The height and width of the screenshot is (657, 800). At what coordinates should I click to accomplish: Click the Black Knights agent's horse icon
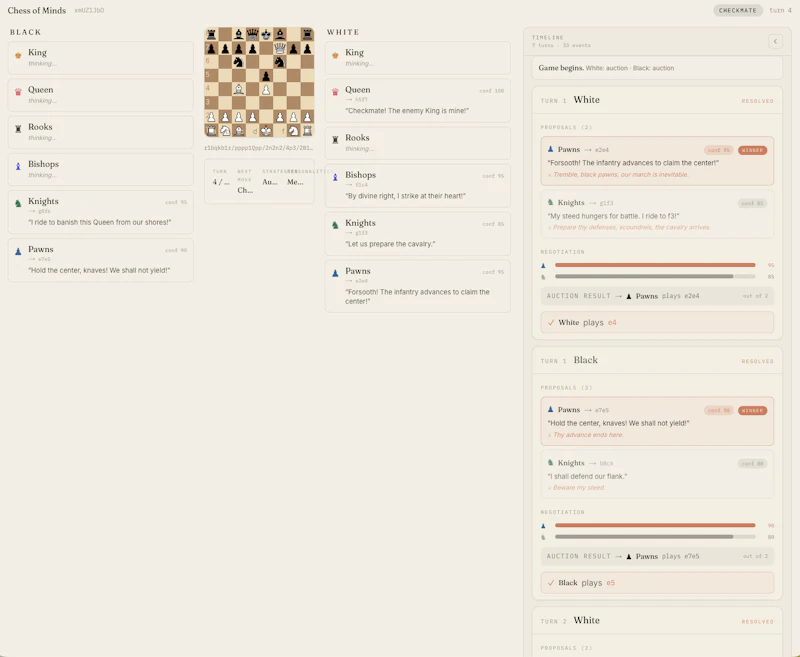[18, 204]
